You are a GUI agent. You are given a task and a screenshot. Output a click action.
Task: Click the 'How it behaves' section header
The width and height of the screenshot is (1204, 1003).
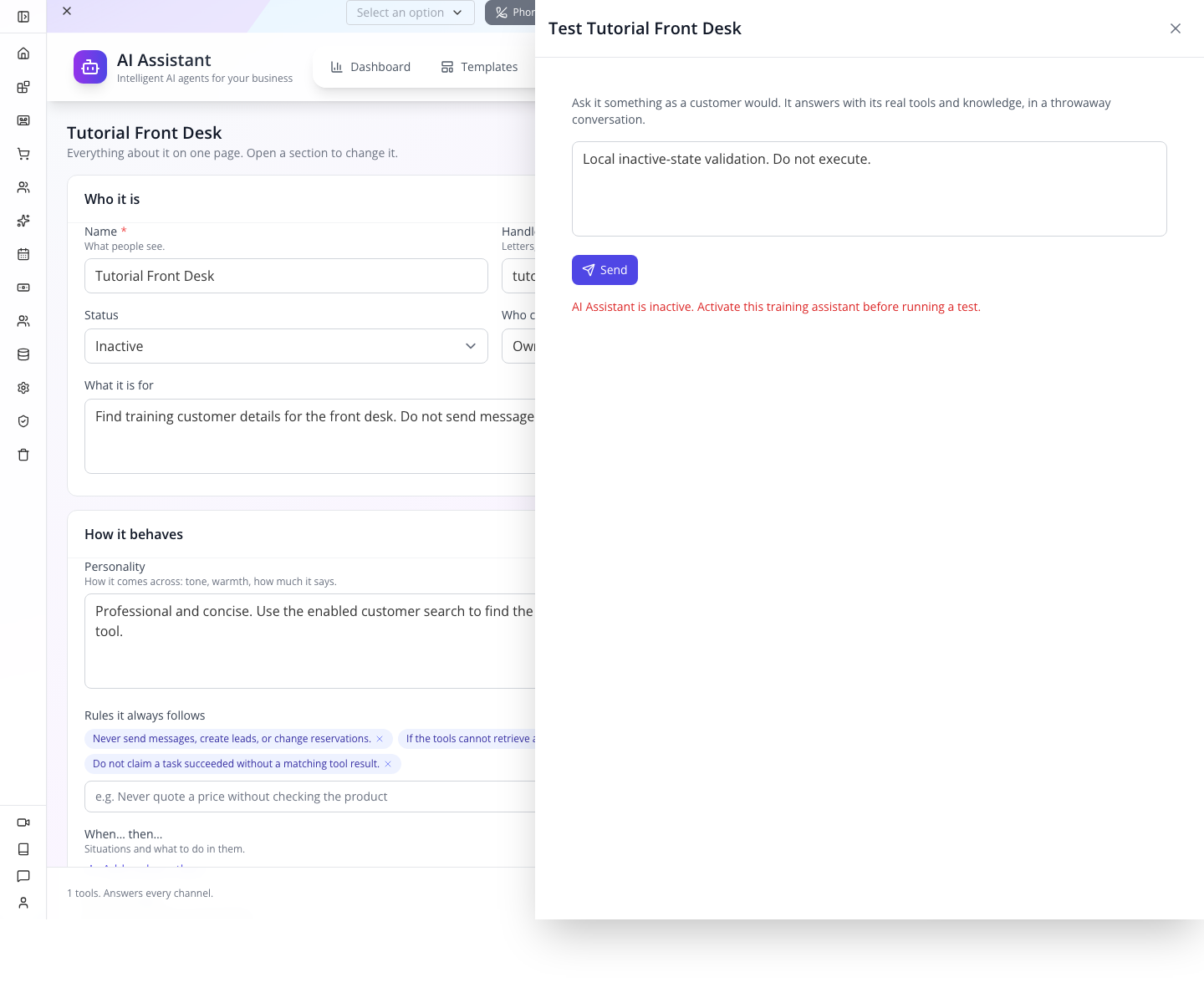coord(134,534)
